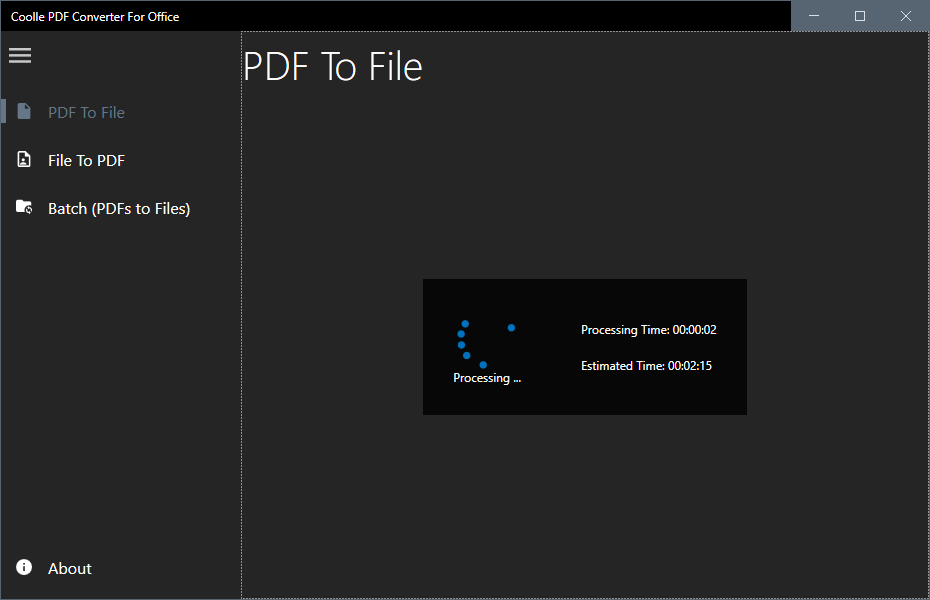Viewport: 930px width, 600px height.
Task: Click the selected item indicator bar in sidebar
Action: pyautogui.click(x=3, y=111)
